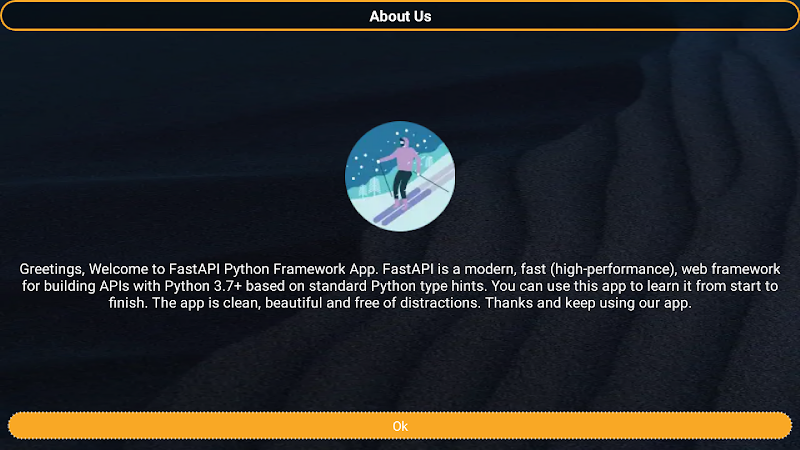Viewport: 800px width, 450px height.
Task: Click 'Thanks and keep using our app' sentence
Action: click(588, 303)
